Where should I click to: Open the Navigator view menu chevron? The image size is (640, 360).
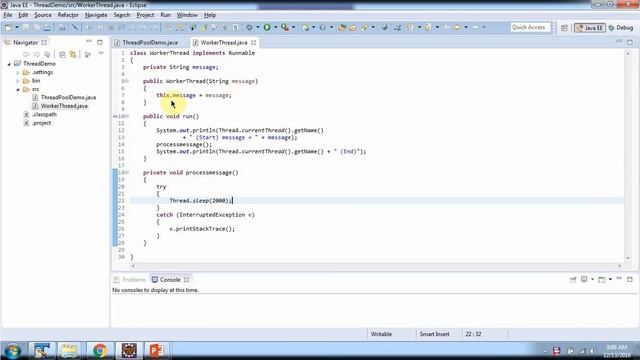[x=101, y=54]
